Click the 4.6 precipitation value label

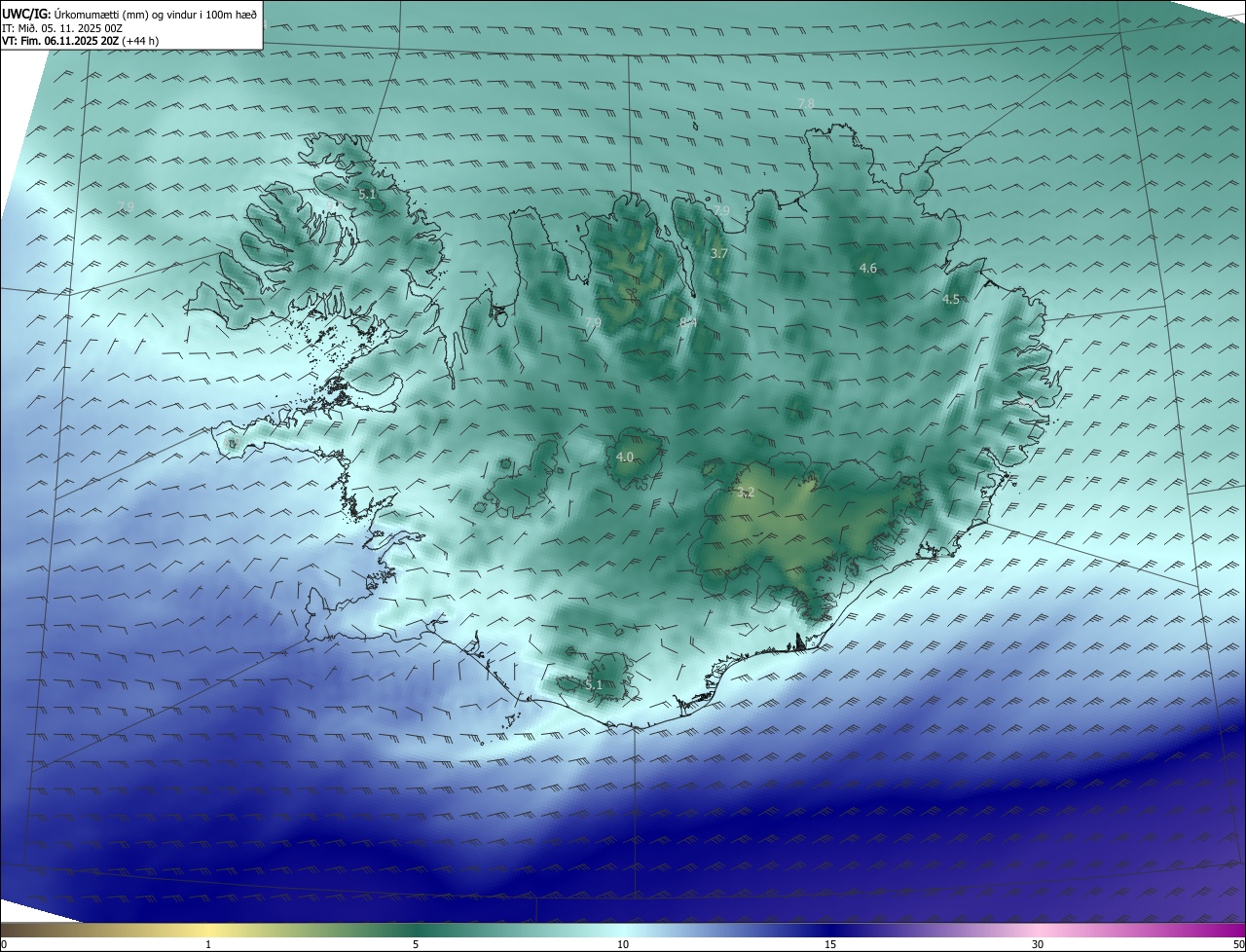[x=868, y=268]
